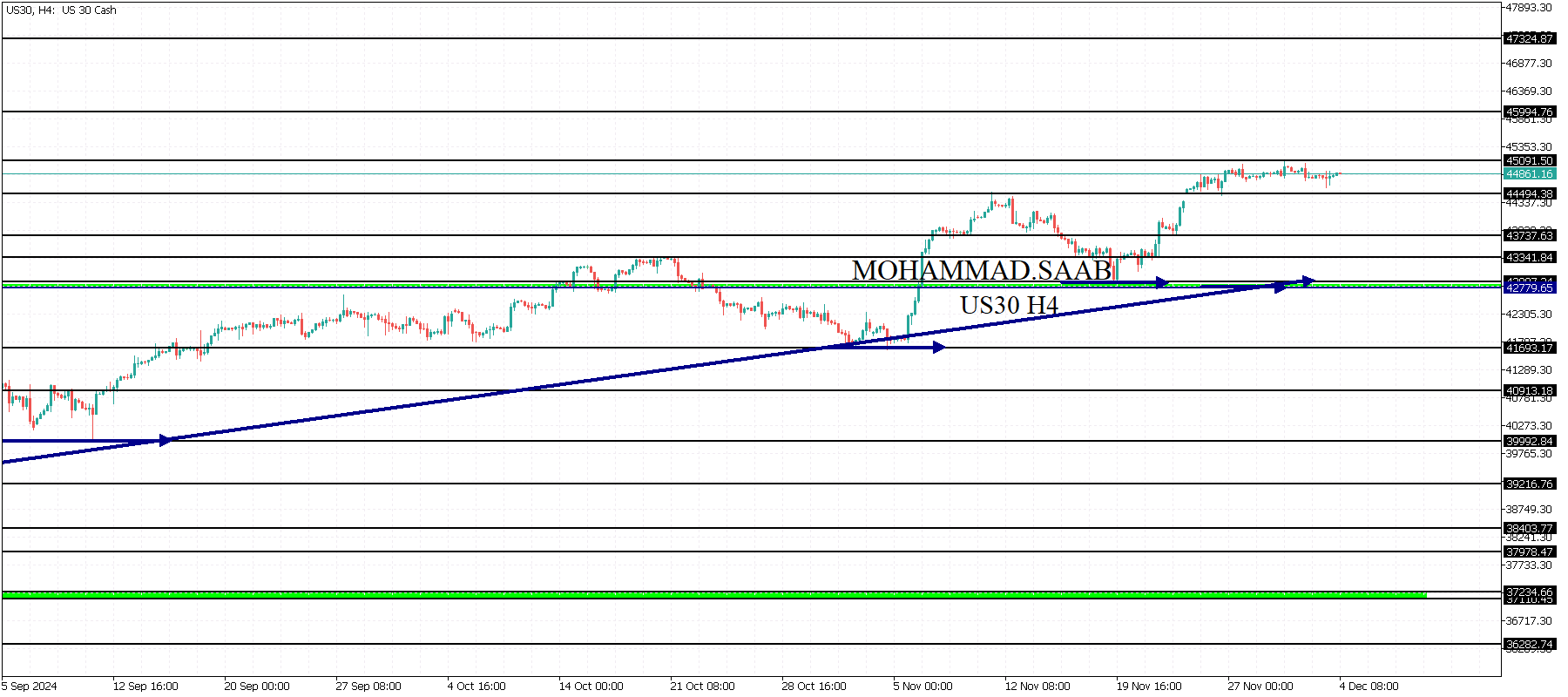Click the 46369.30 price scale value

[x=1530, y=91]
